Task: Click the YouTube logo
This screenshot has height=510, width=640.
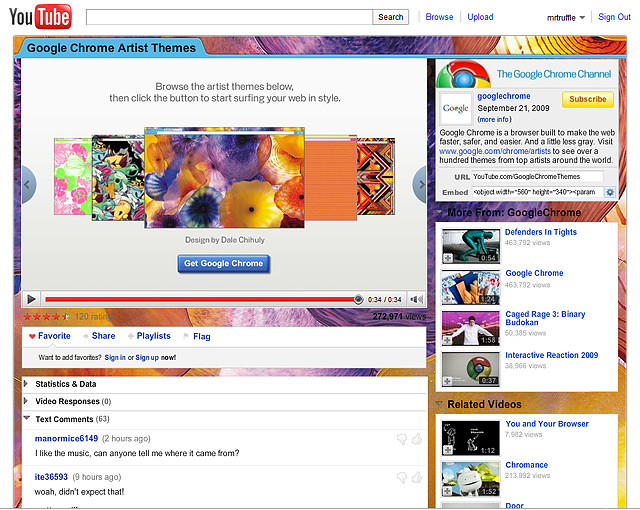Action: pos(40,17)
